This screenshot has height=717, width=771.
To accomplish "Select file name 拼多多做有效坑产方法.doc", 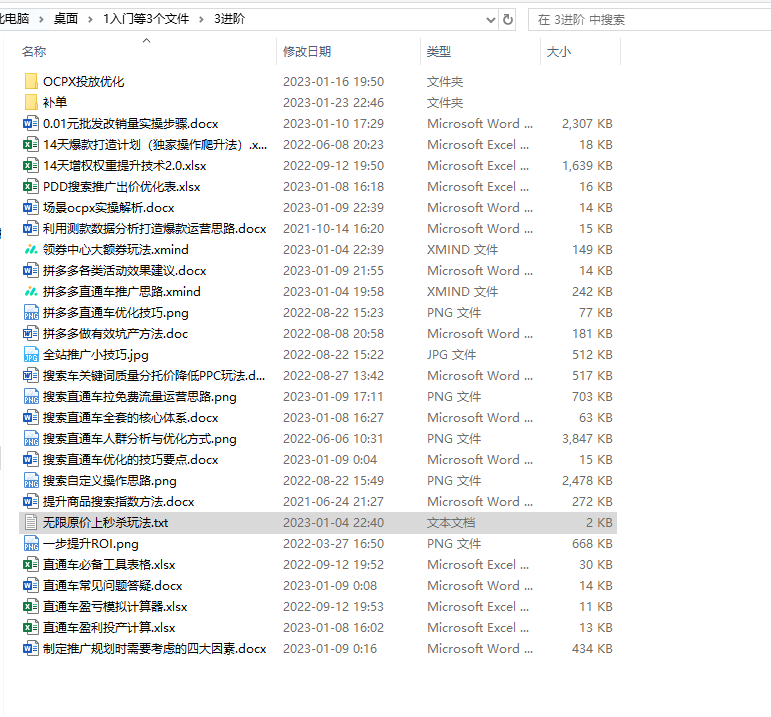I will tap(115, 333).
